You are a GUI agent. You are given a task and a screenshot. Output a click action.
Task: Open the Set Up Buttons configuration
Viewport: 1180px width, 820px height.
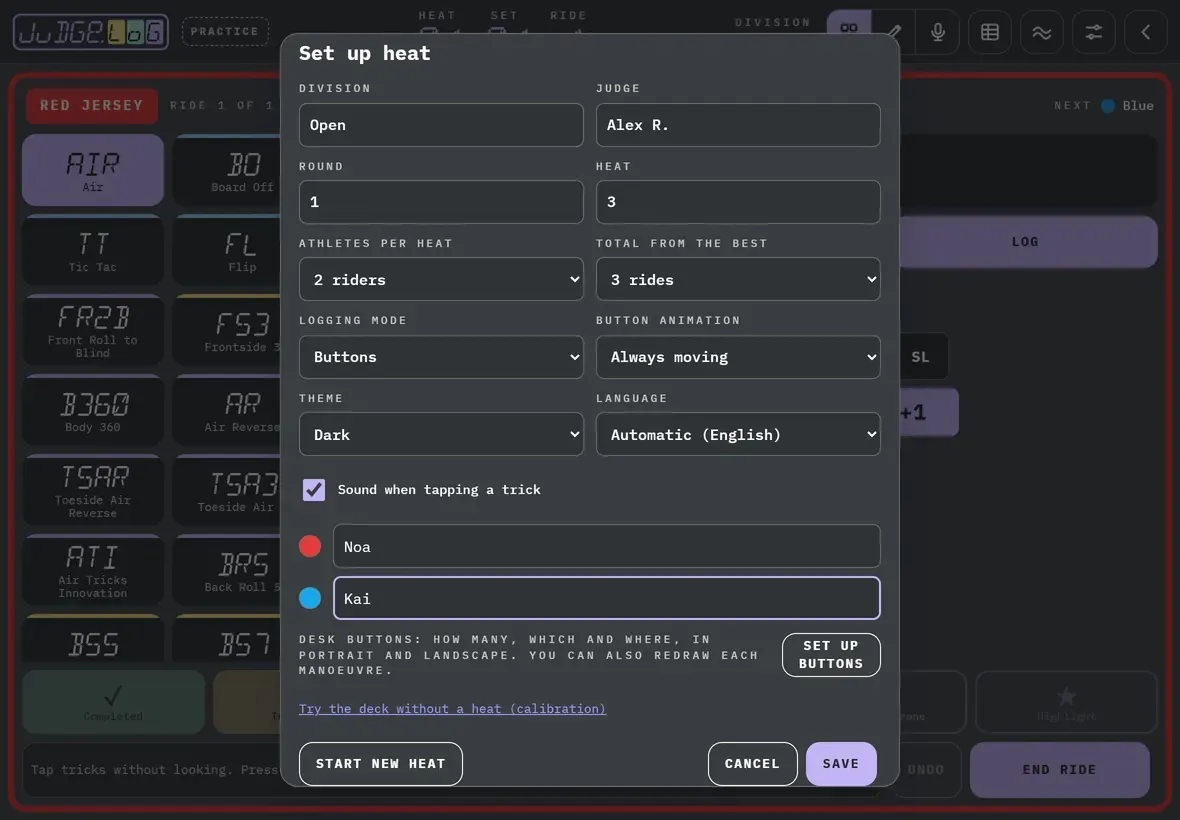click(831, 654)
